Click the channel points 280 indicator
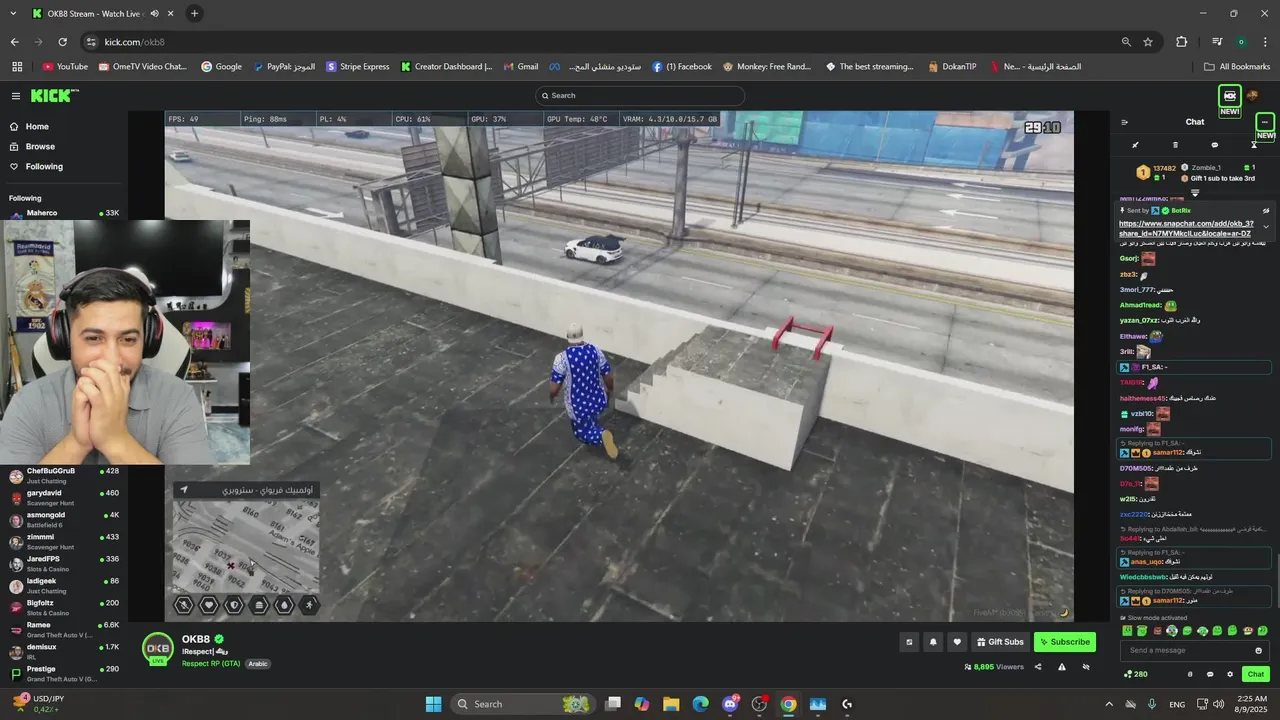 (x=1135, y=674)
